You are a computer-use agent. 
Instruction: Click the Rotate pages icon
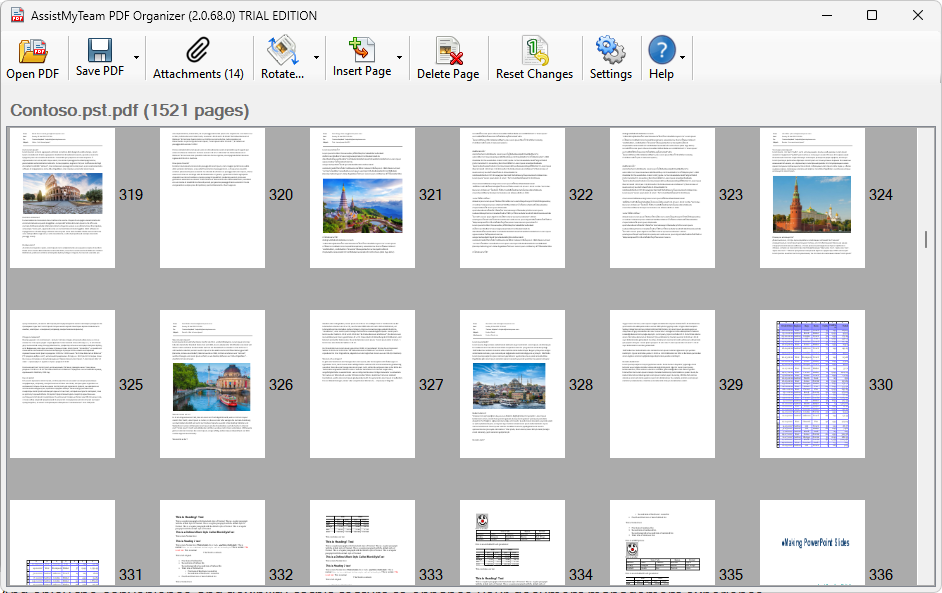click(282, 51)
